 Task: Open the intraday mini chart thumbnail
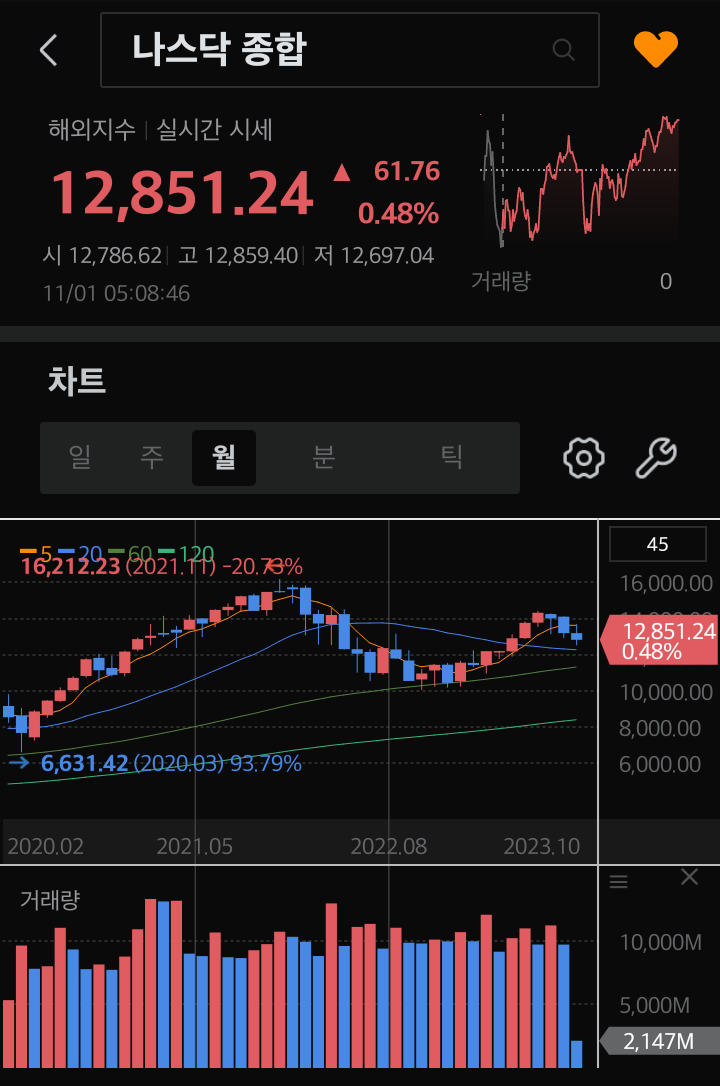579,181
